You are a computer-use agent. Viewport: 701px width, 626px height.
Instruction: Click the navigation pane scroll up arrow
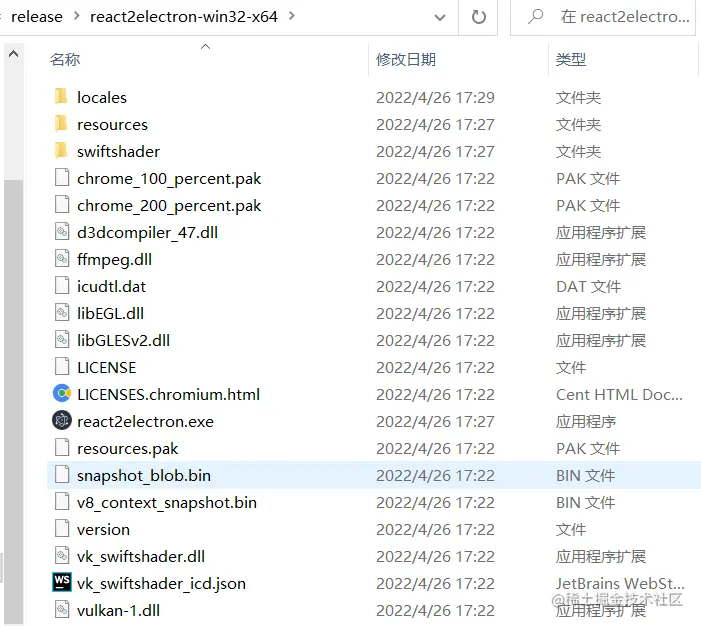(x=13, y=54)
